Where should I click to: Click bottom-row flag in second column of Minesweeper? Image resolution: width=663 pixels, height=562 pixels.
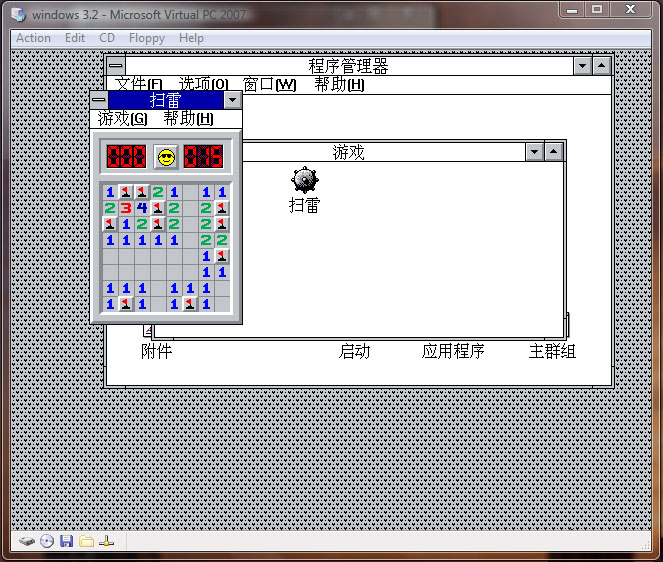126,304
